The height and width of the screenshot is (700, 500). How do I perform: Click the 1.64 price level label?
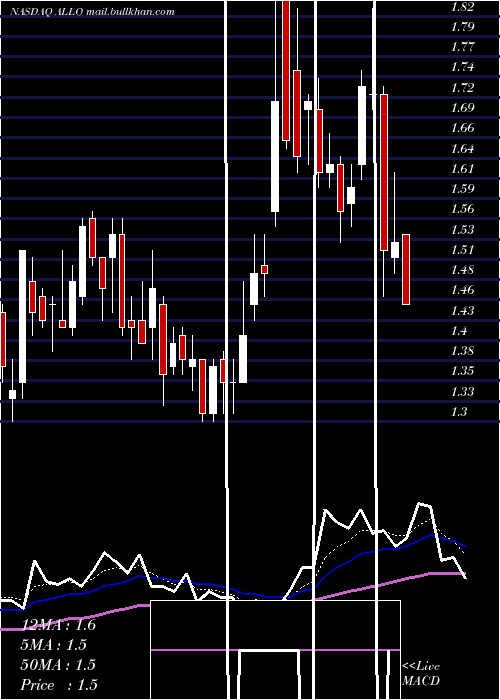pyautogui.click(x=462, y=148)
